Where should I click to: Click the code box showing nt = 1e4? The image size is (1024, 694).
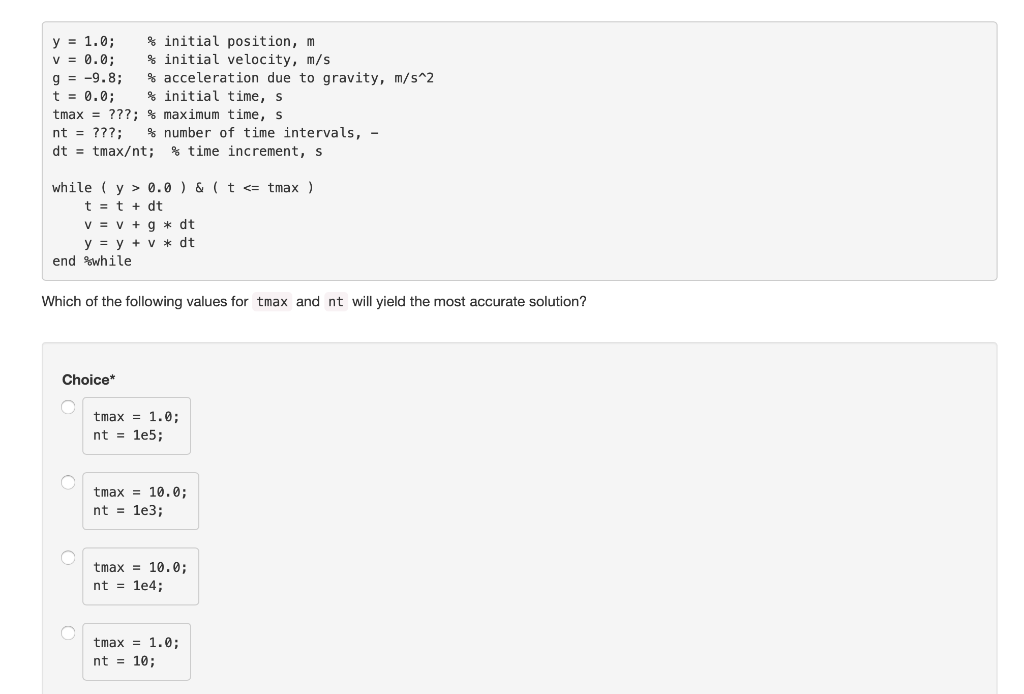click(139, 576)
